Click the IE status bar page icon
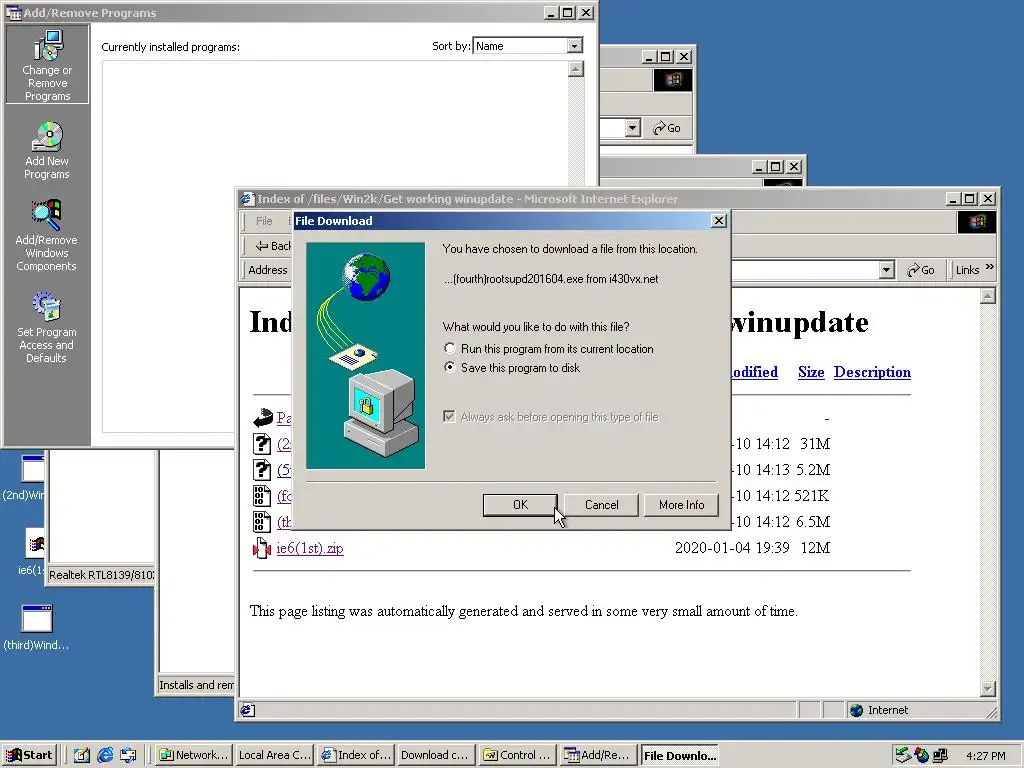The width and height of the screenshot is (1024, 768). click(x=248, y=710)
